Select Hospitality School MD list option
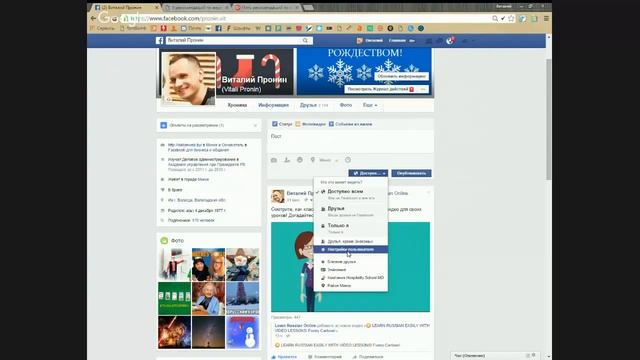This screenshot has width=640, height=360. click(x=351, y=278)
